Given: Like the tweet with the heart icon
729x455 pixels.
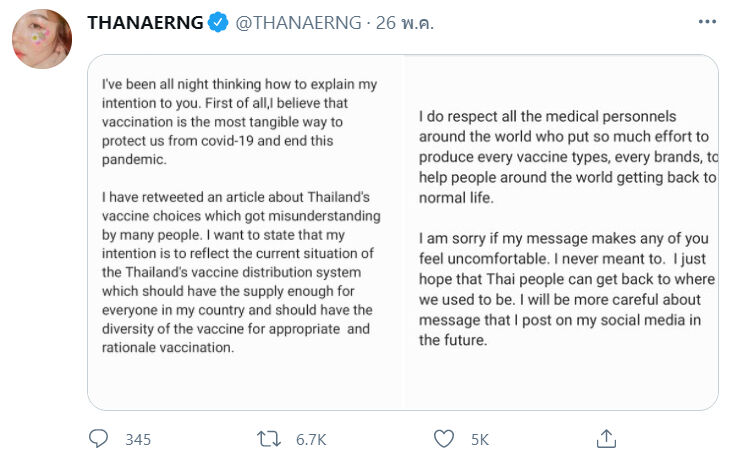Looking at the screenshot, I should point(444,438).
